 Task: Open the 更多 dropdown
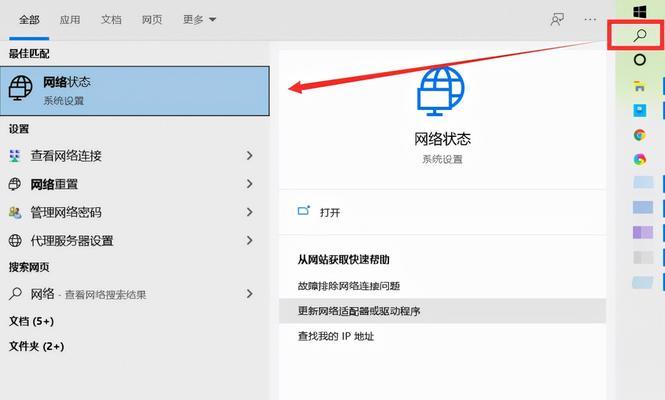(199, 20)
